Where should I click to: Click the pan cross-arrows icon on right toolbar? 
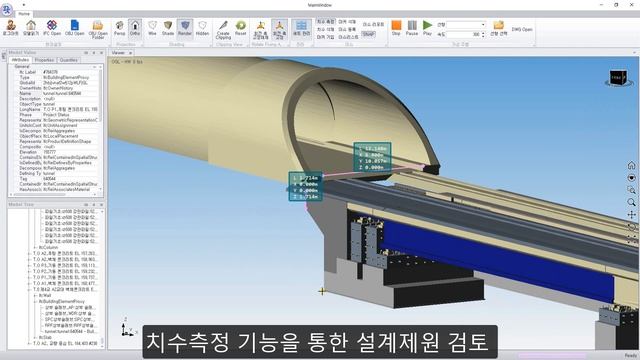click(x=631, y=214)
